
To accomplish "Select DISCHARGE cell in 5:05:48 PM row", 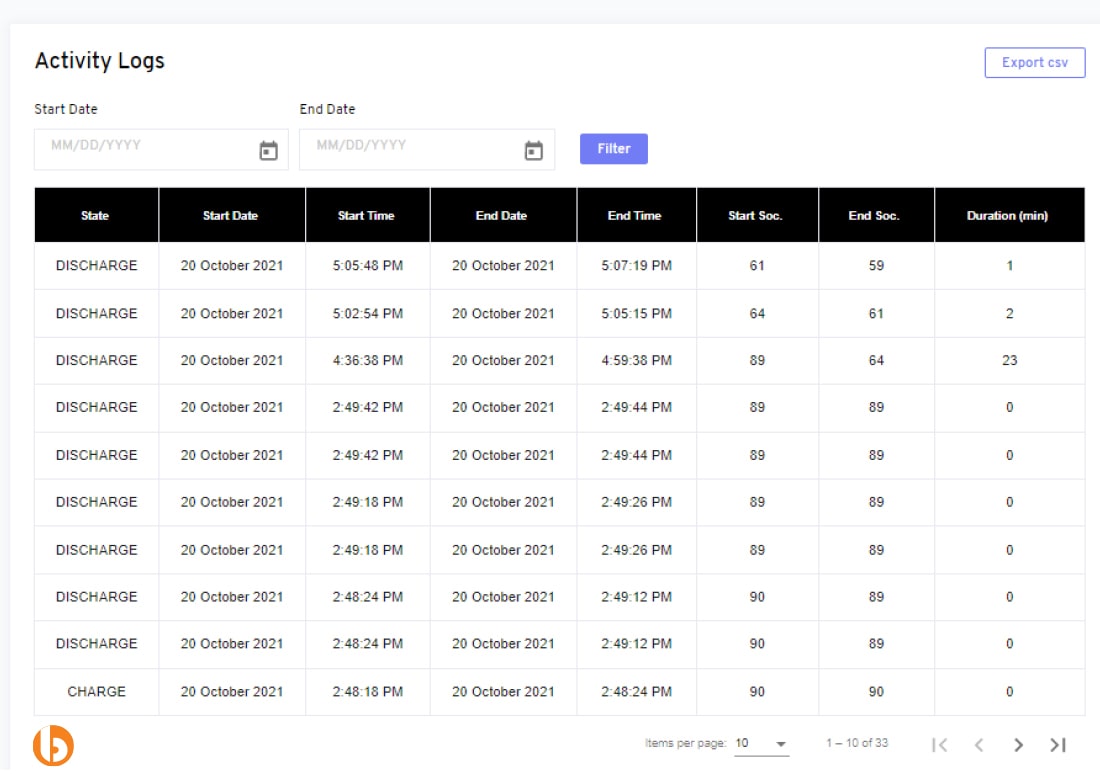I will point(96,265).
